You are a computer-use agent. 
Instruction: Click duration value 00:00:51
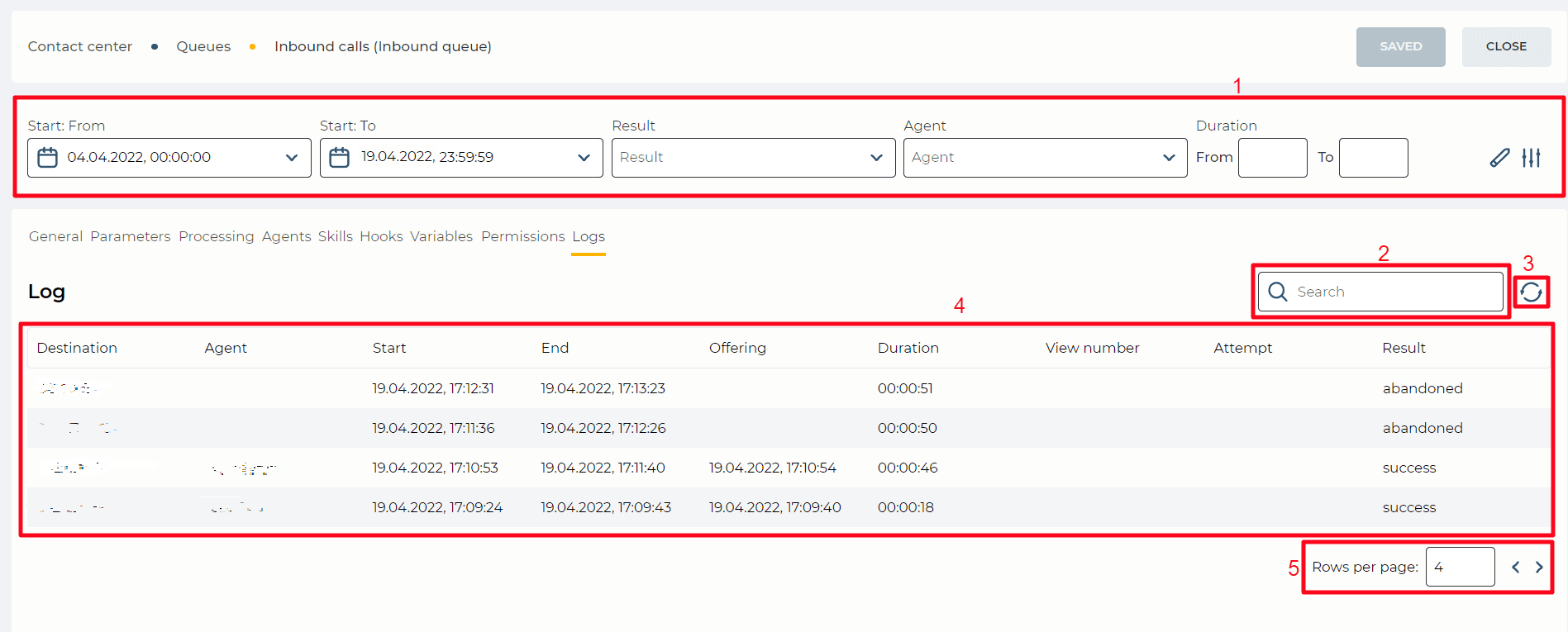905,388
